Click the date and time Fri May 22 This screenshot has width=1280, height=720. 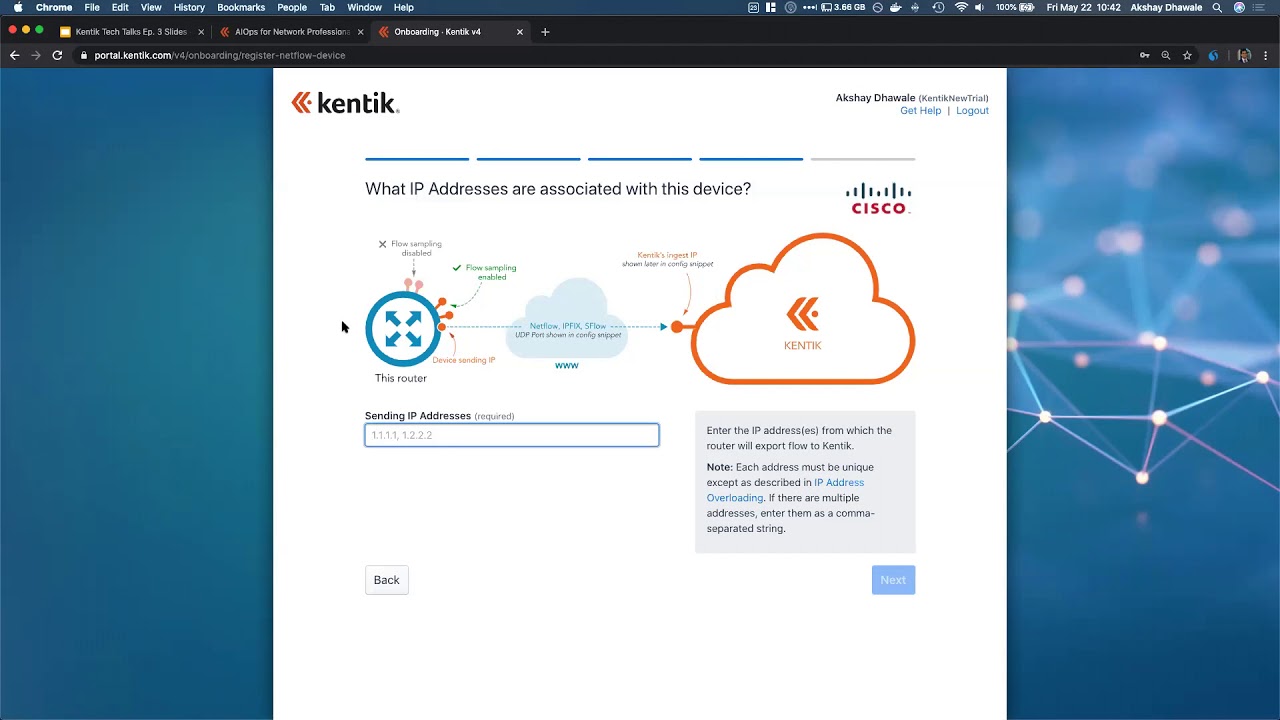1083,7
